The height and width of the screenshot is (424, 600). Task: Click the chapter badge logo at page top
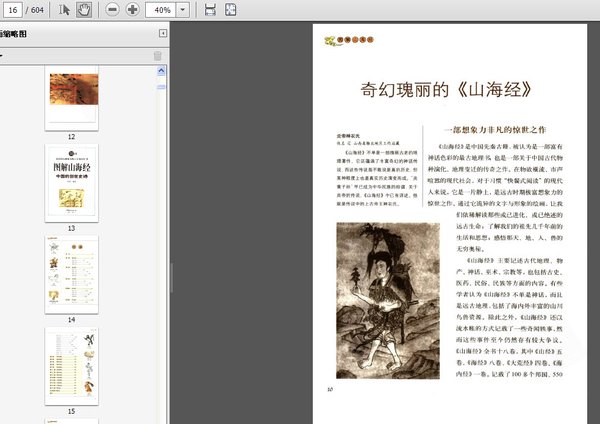(349, 40)
